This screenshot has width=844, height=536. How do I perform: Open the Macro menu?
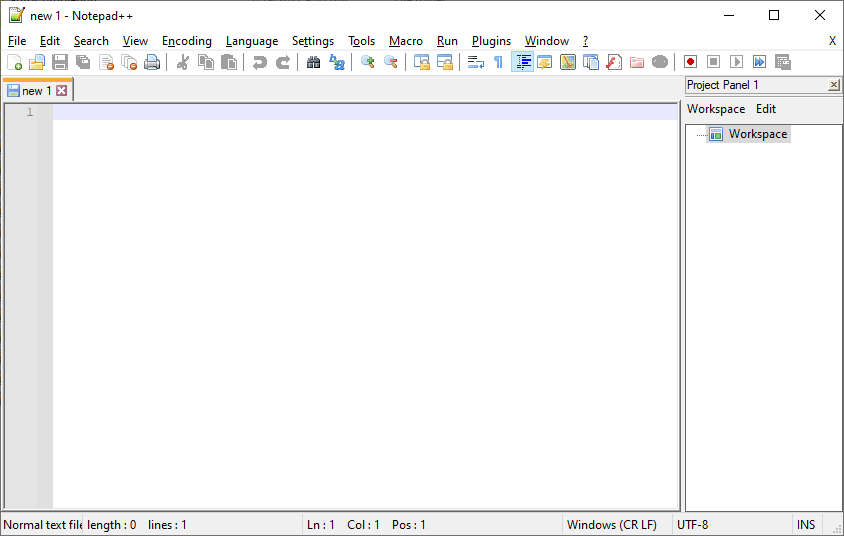406,41
